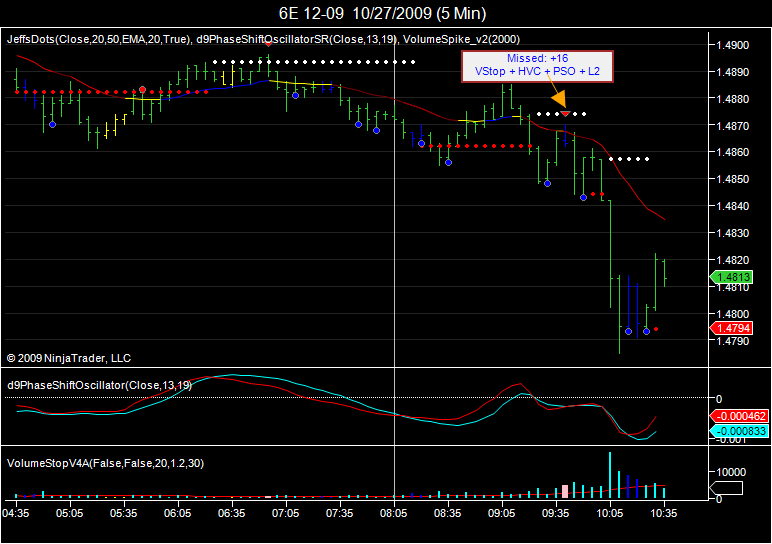Click the chart title 6E 12-09 10/27/2009 (5 Min)
Image resolution: width=772 pixels, height=544 pixels.
(x=383, y=13)
